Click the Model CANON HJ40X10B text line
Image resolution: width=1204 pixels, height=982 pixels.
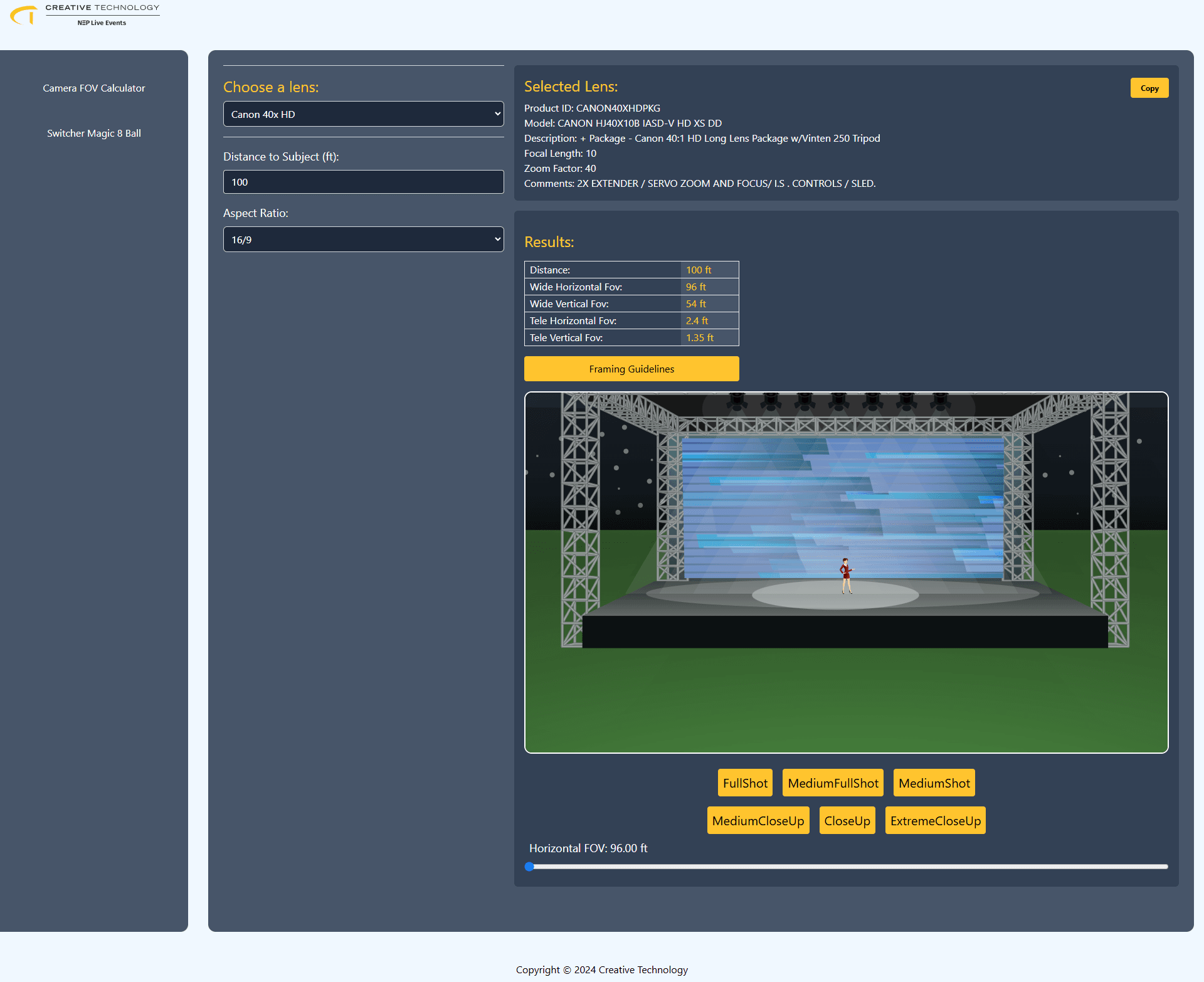pos(623,123)
